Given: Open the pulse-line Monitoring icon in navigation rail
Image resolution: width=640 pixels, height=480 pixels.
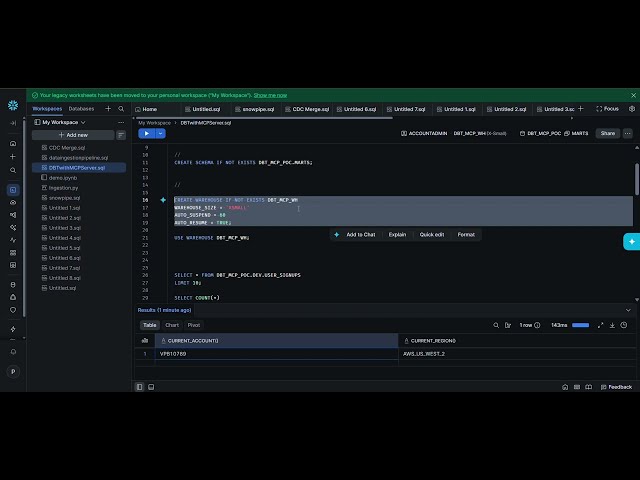Looking at the screenshot, I should pos(13,240).
